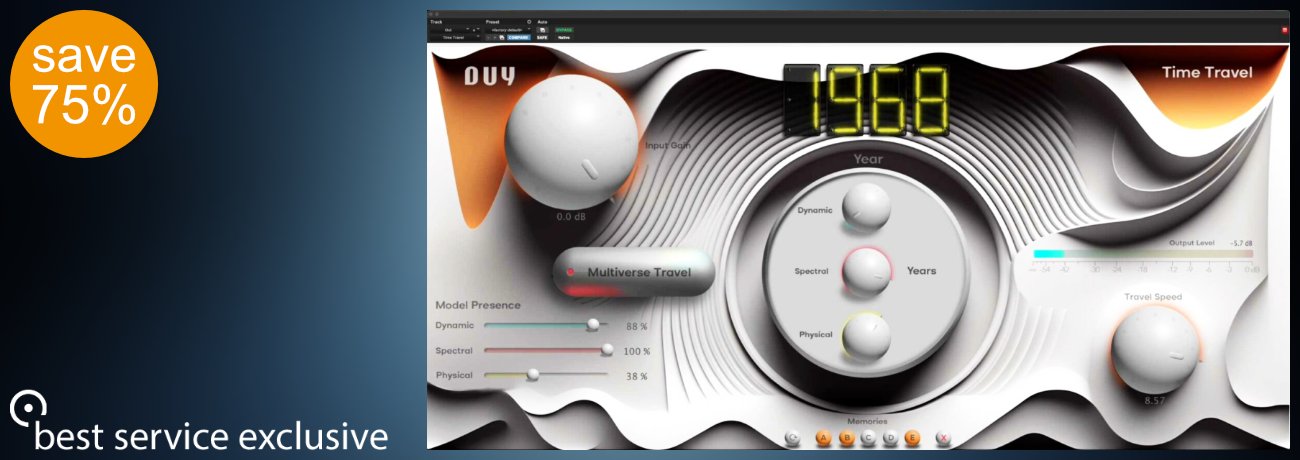Click the Travel Speed knob
1300x460 pixels.
coord(1154,349)
